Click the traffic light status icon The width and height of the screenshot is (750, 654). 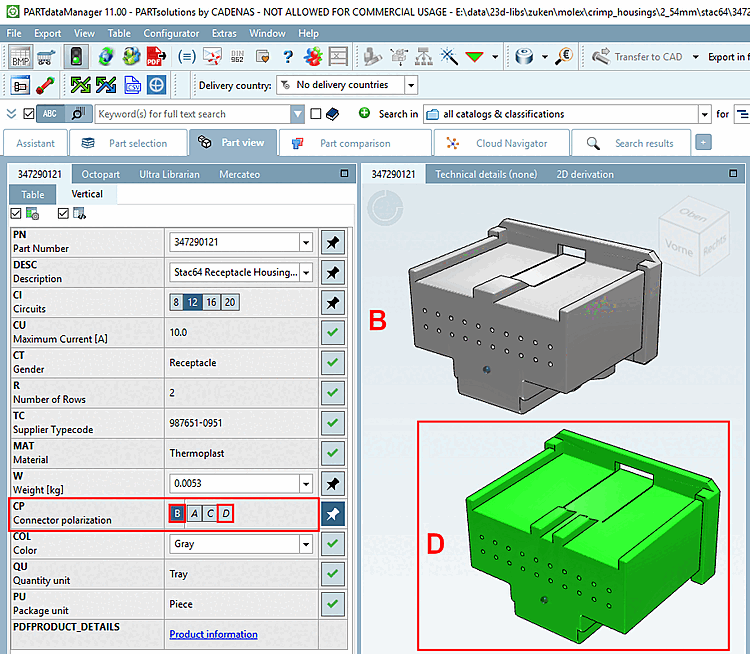76,56
